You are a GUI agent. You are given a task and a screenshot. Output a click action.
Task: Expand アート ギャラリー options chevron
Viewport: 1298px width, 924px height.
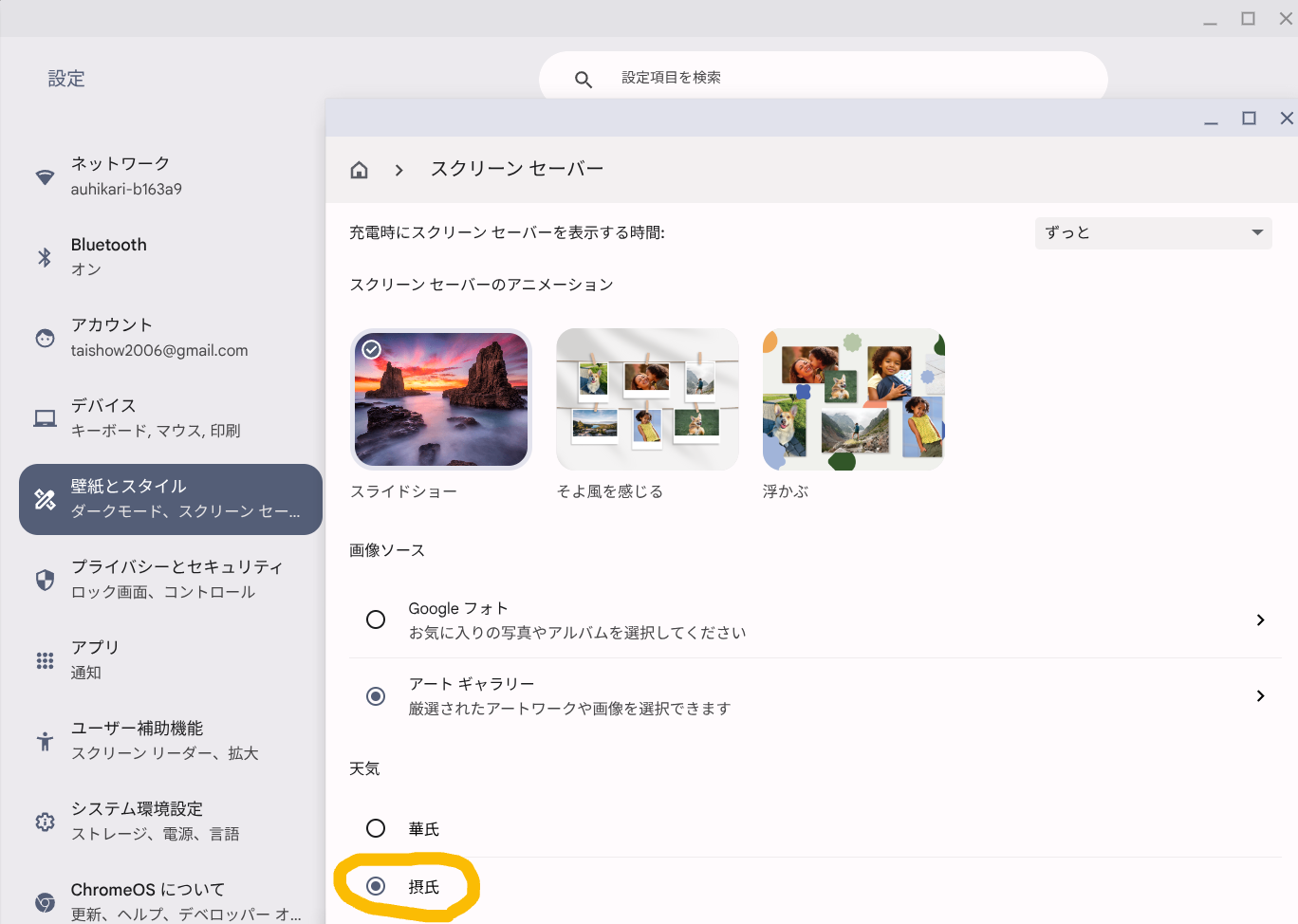tap(1260, 696)
